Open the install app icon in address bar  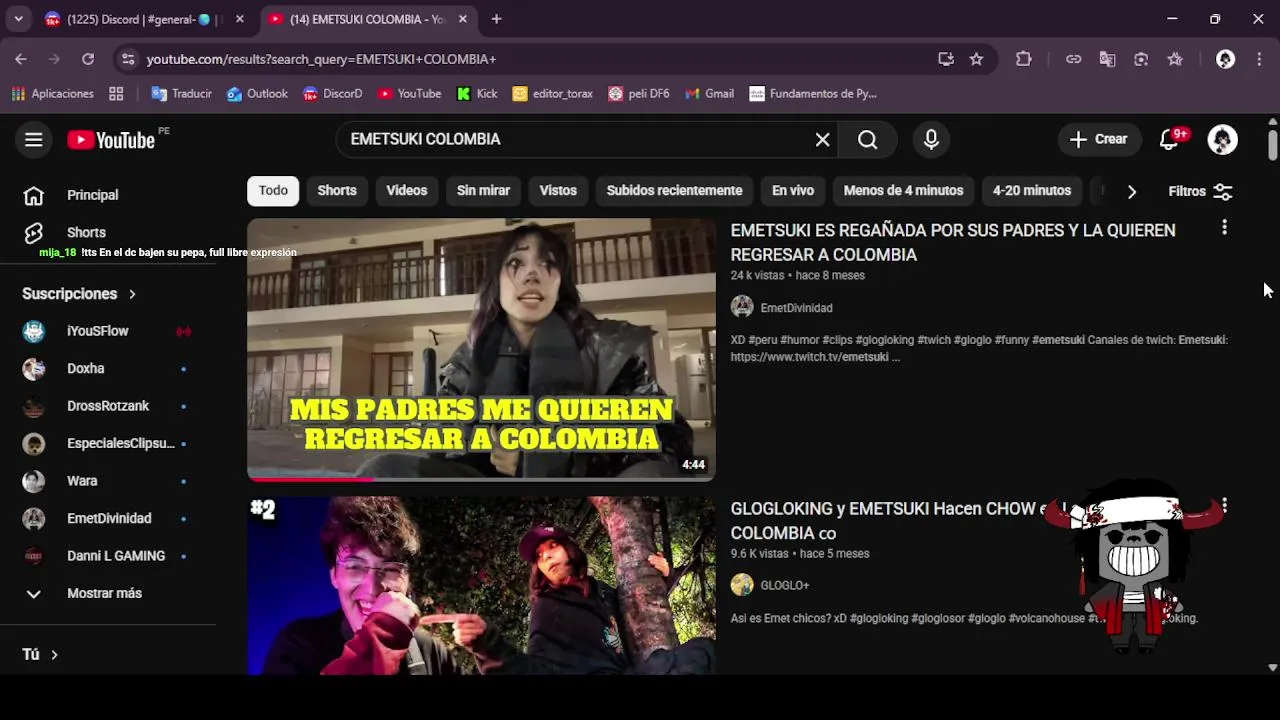946,59
